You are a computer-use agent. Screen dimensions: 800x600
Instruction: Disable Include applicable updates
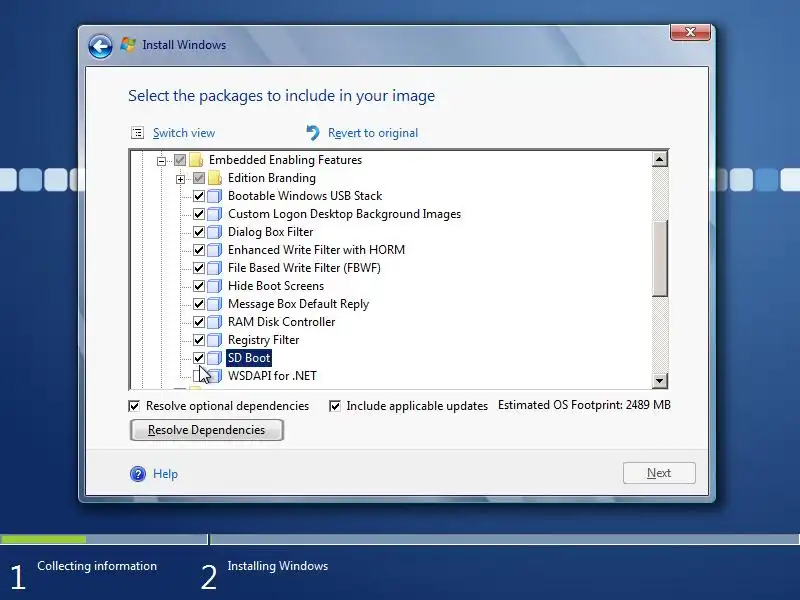335,406
